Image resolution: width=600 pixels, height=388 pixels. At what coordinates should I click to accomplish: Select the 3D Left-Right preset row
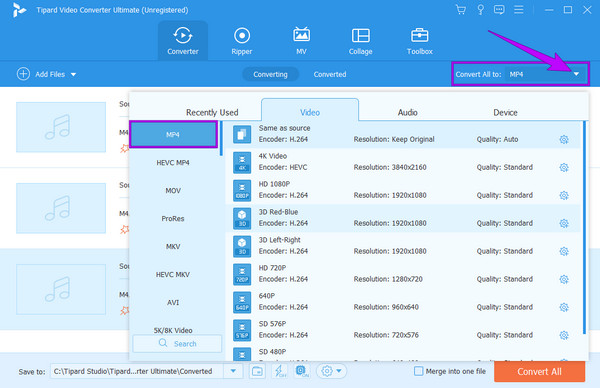click(403, 246)
